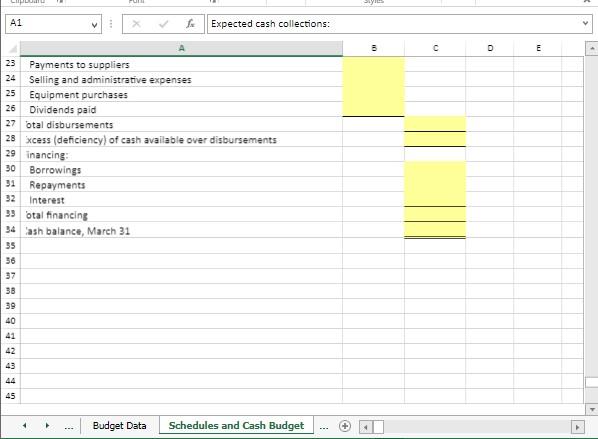Switch to the Budget Data sheet tab
The width and height of the screenshot is (598, 439).
coord(119,426)
